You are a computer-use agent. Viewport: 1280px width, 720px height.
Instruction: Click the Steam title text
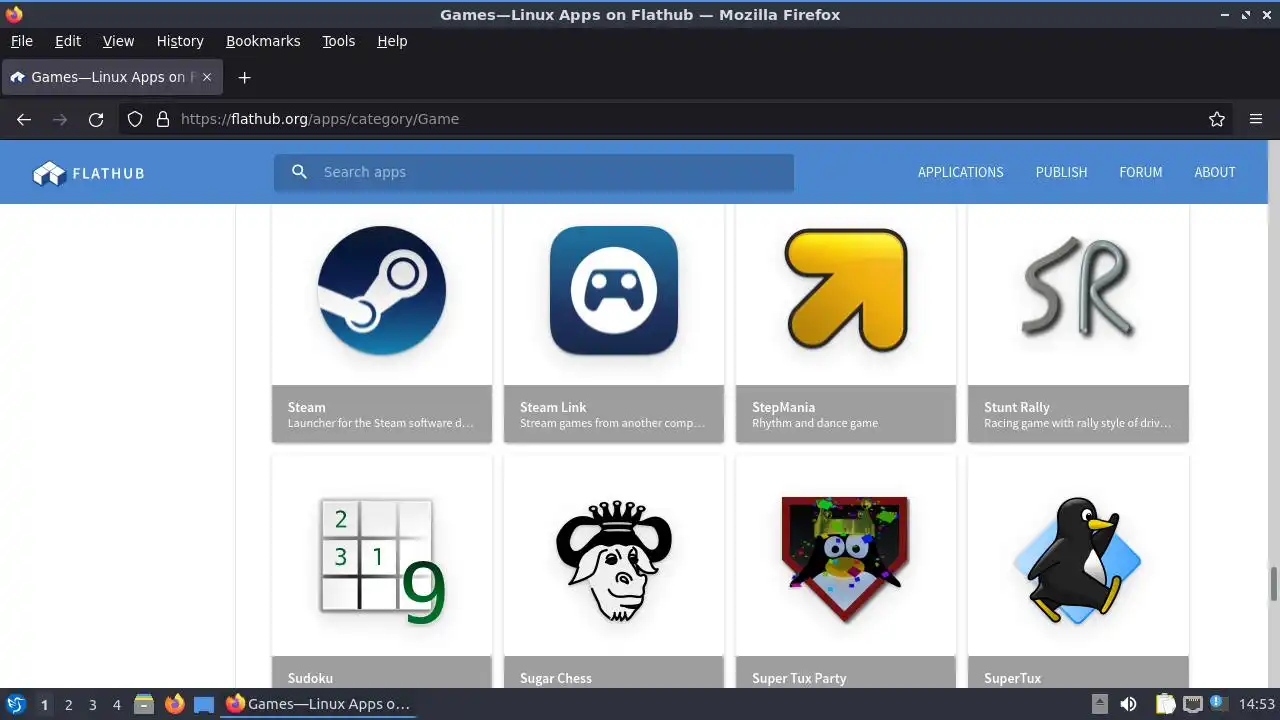(306, 407)
